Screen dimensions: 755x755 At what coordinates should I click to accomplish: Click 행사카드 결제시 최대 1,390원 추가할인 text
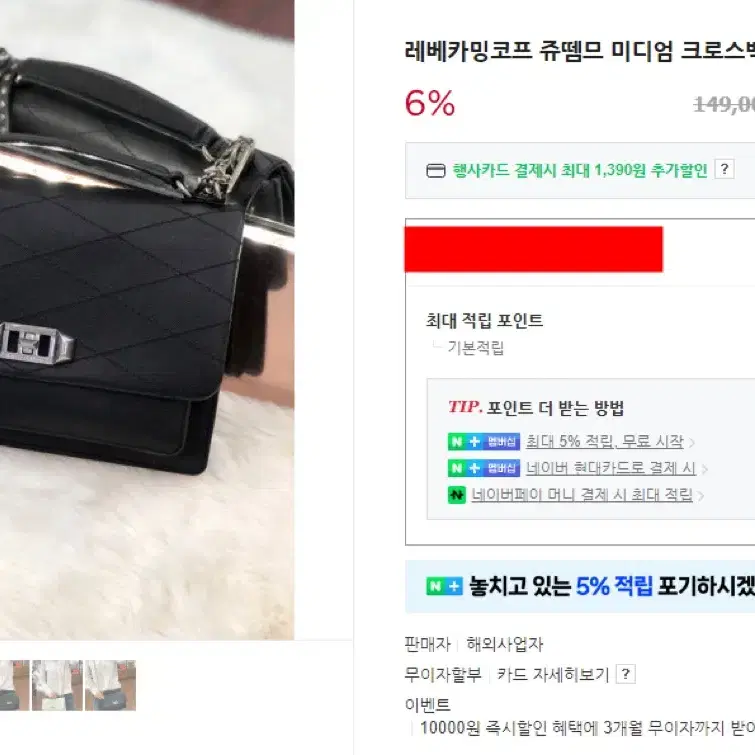coord(580,170)
